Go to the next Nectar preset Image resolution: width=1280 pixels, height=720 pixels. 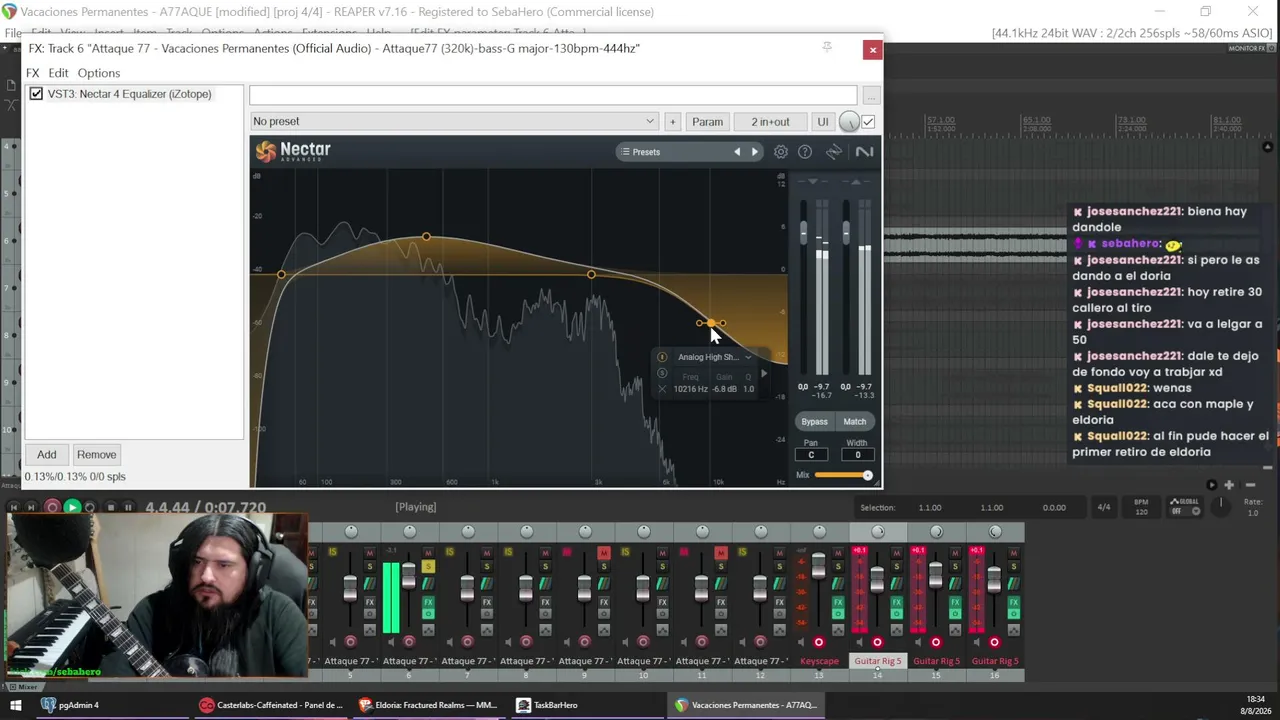click(x=755, y=152)
